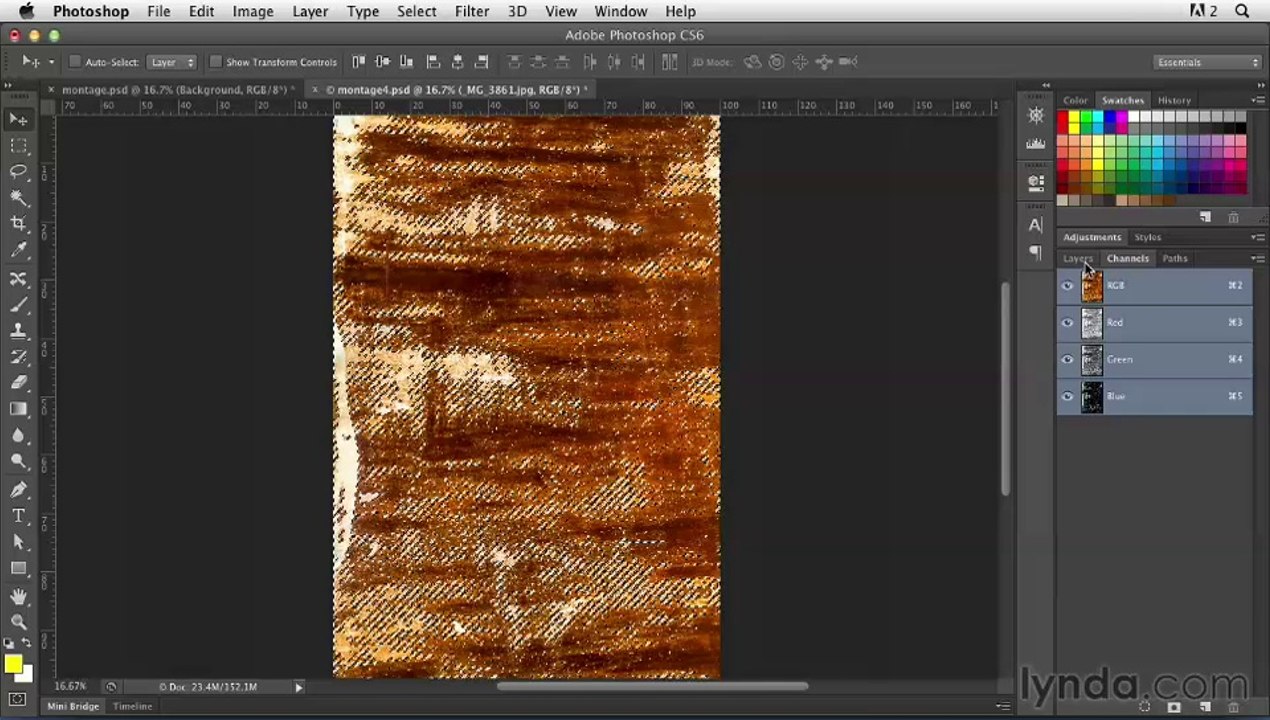Select the Magic Wand tool
The image size is (1270, 720).
point(18,198)
